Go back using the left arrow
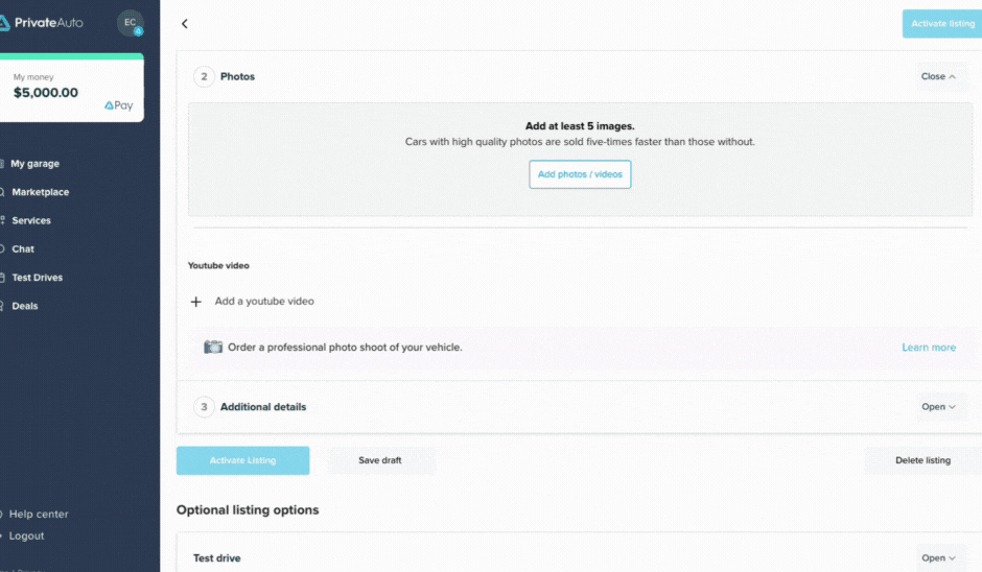 (184, 24)
